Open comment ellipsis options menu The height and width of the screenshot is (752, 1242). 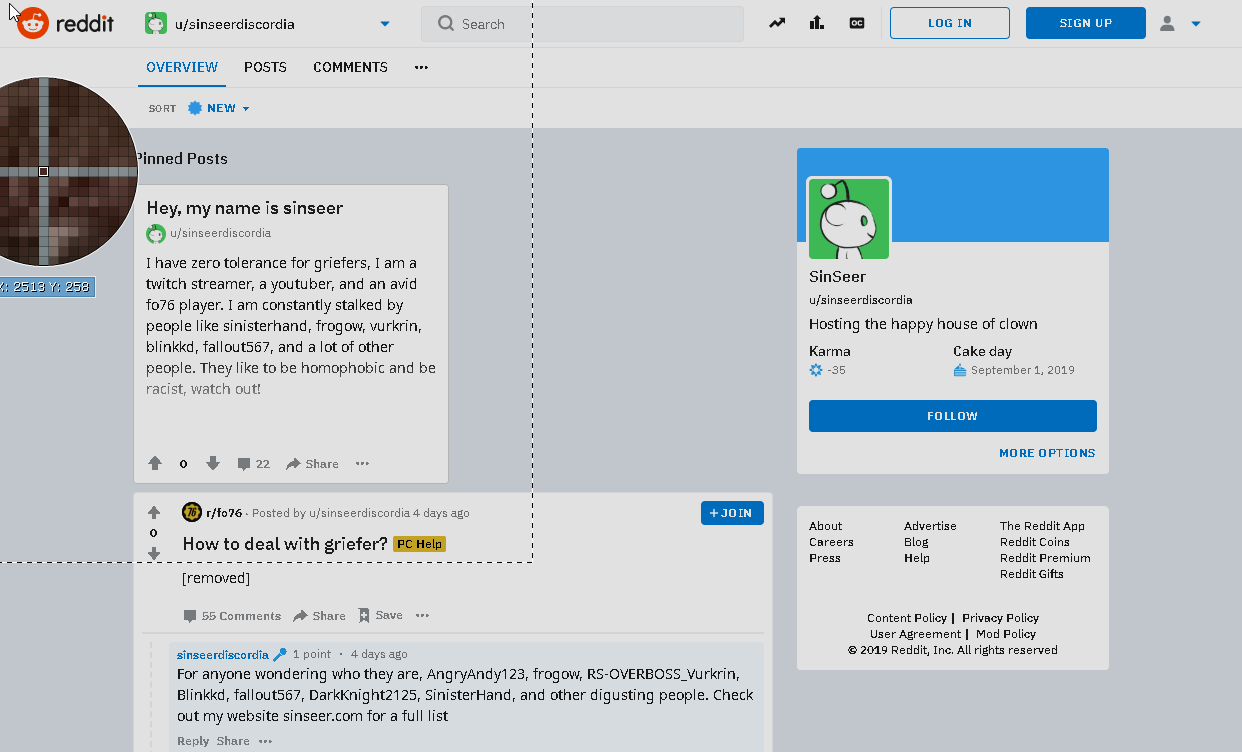[265, 741]
